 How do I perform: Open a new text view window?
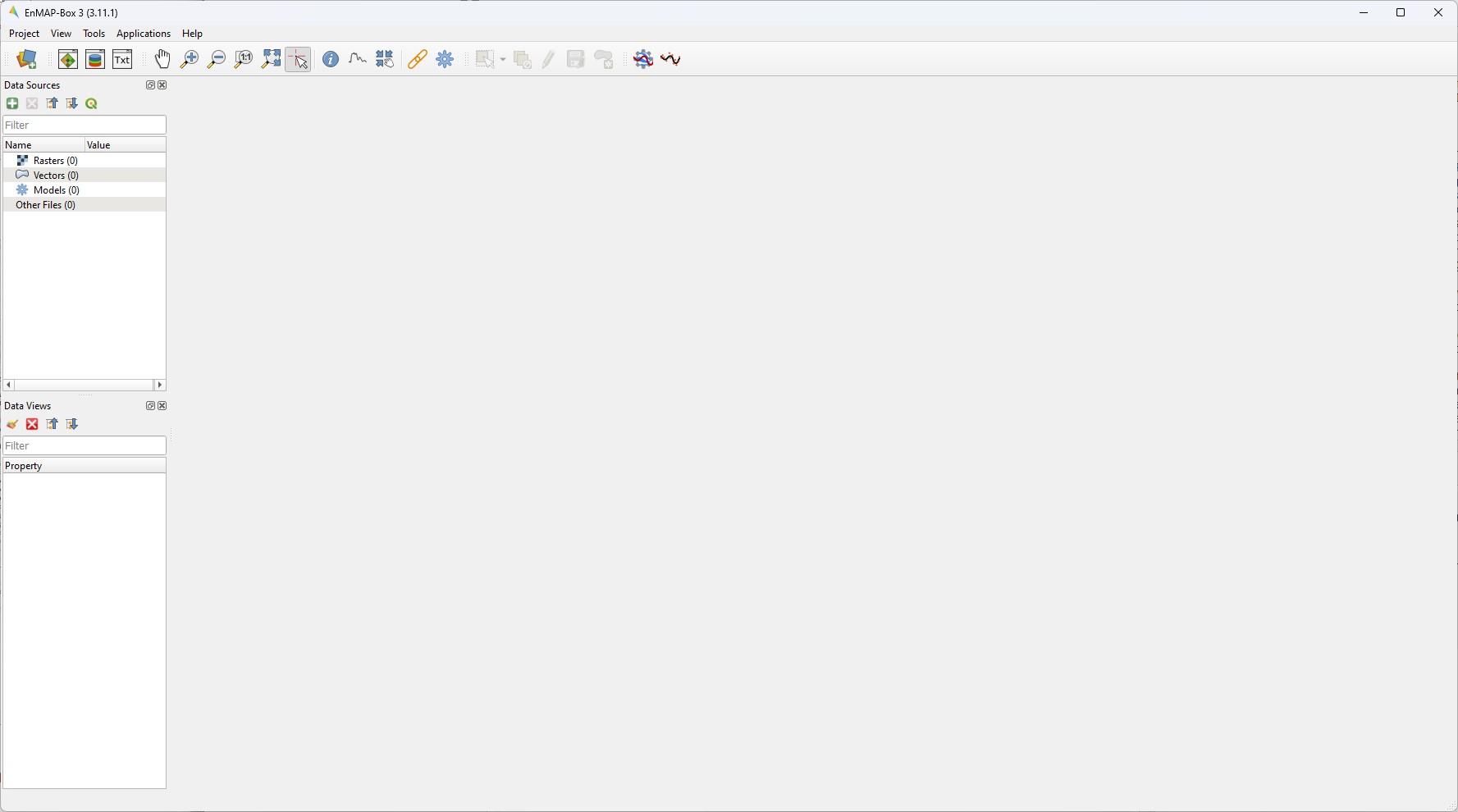[122, 59]
